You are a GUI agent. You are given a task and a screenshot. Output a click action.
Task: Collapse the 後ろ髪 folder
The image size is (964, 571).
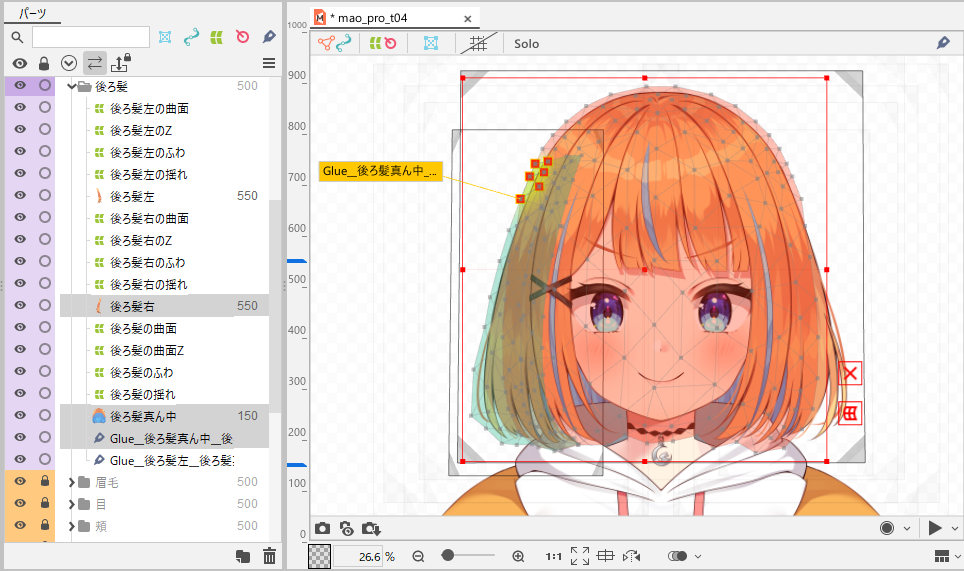tap(71, 86)
